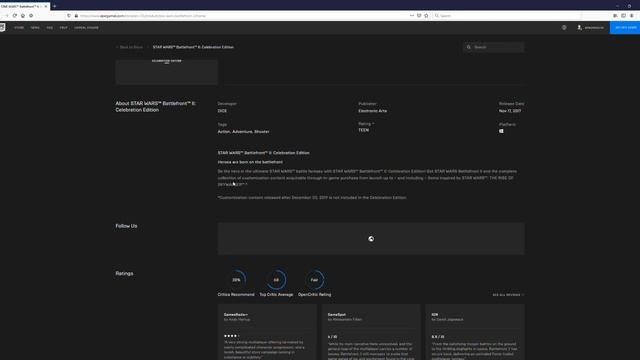Open the FAQ menu item
The width and height of the screenshot is (640, 360).
click(50, 28)
